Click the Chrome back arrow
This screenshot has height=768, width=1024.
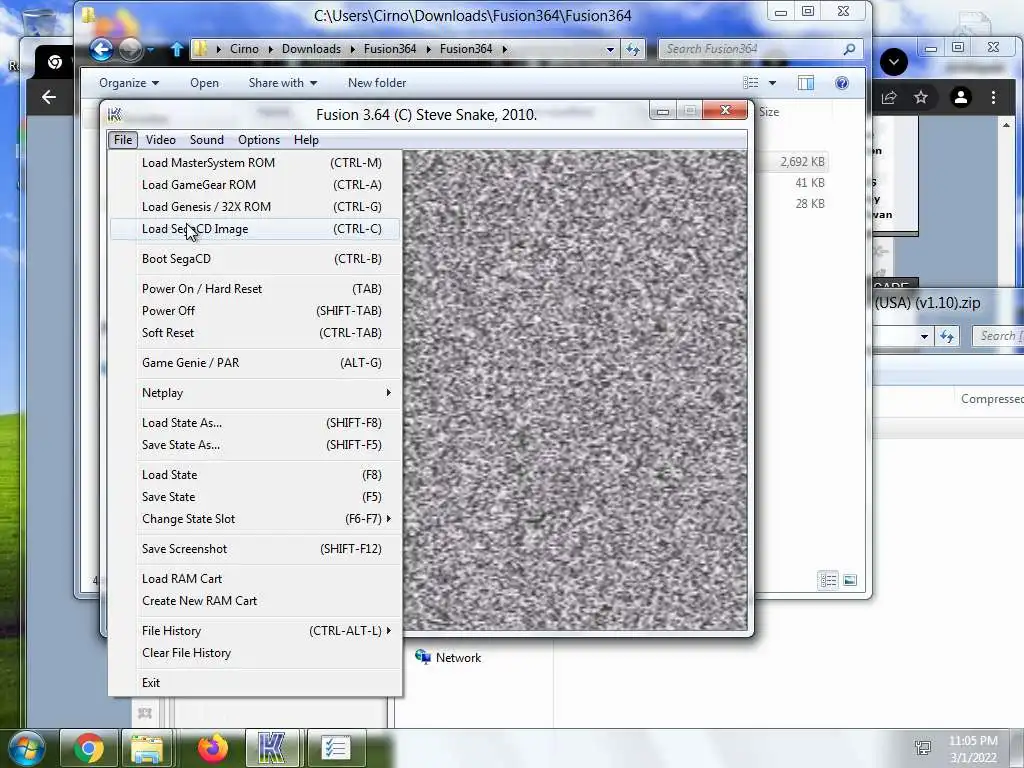pos(49,97)
